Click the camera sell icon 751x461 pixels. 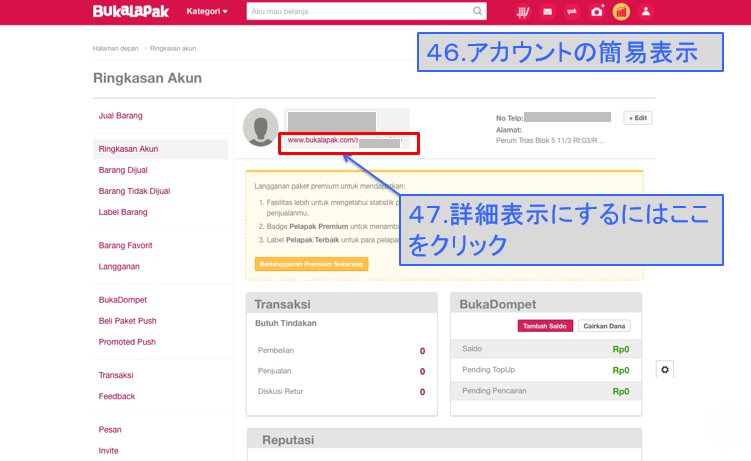(x=597, y=11)
